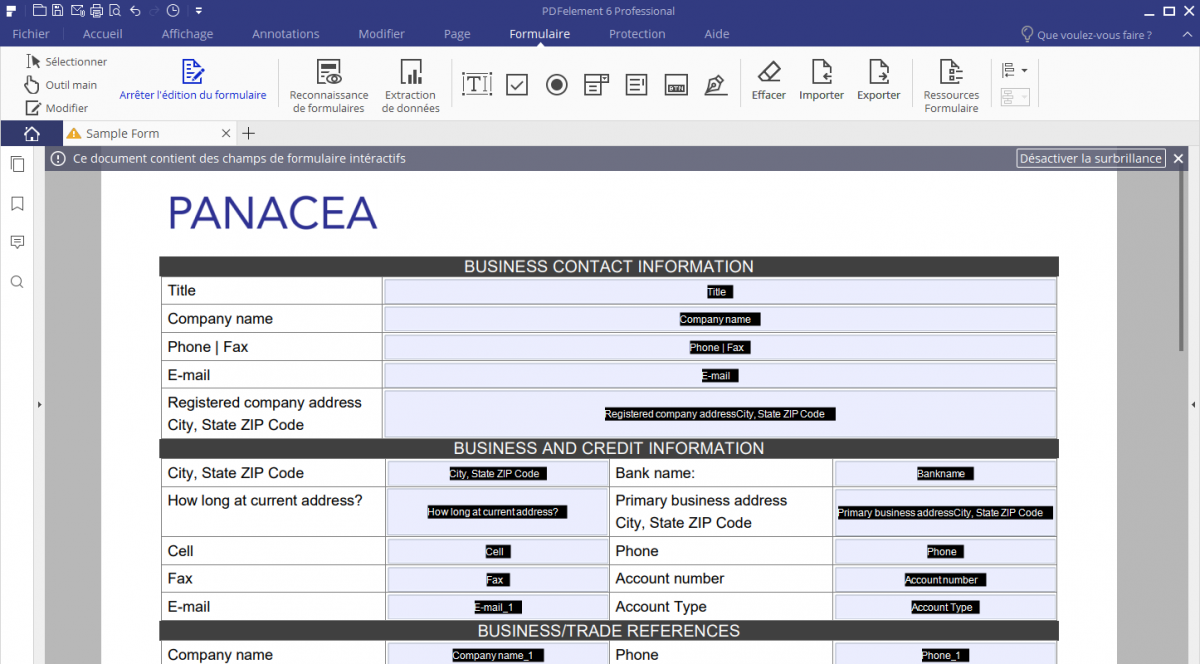Screen dimensions: 1200x664
Task: Open the Protection ribbon tab
Action: pos(637,34)
